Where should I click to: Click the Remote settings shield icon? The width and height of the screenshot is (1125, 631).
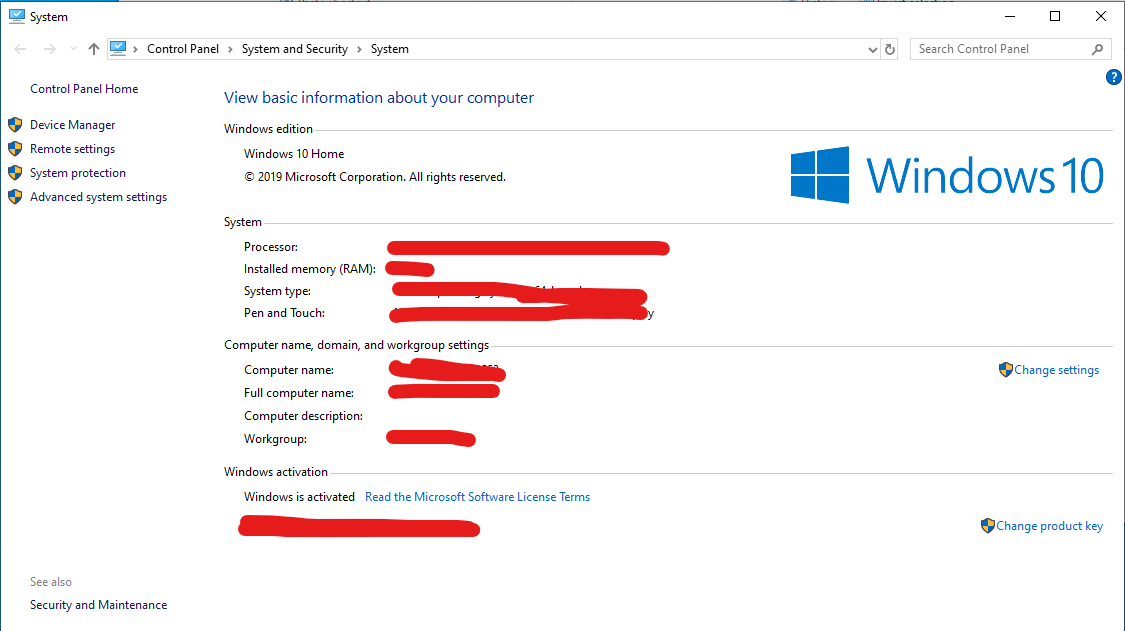pos(15,149)
